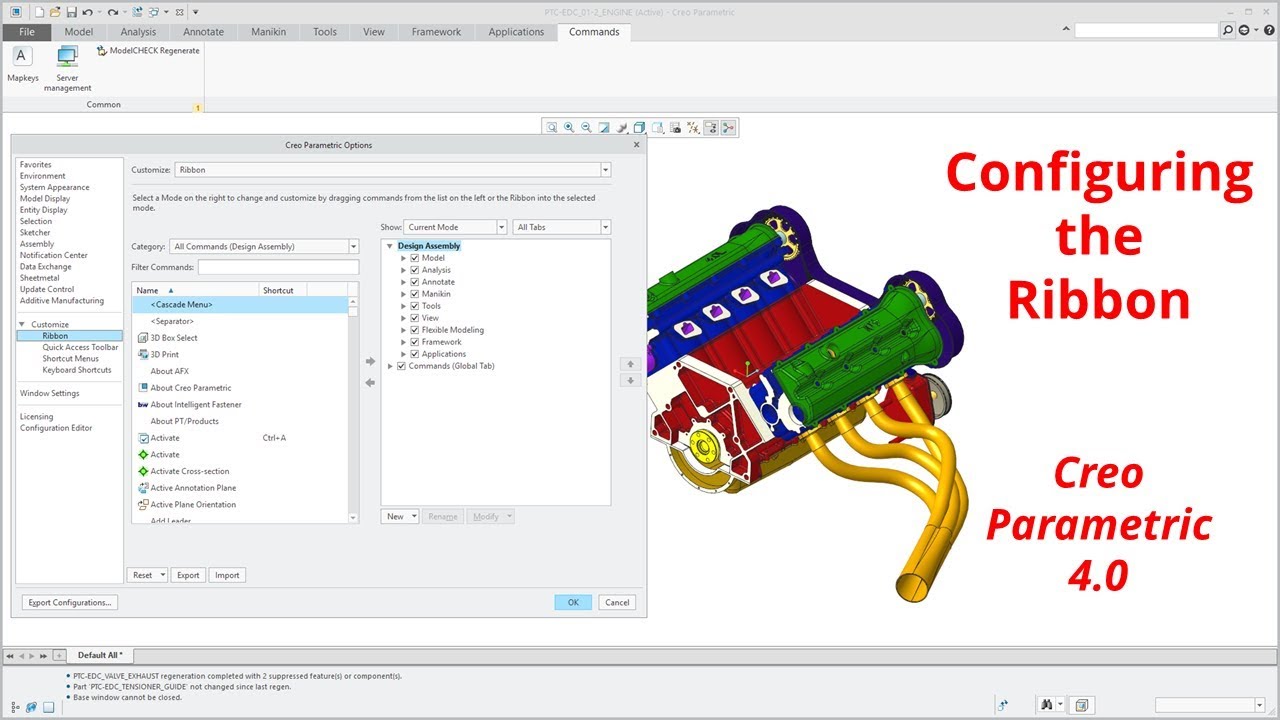Click the add-command right arrow between lists

tap(370, 362)
